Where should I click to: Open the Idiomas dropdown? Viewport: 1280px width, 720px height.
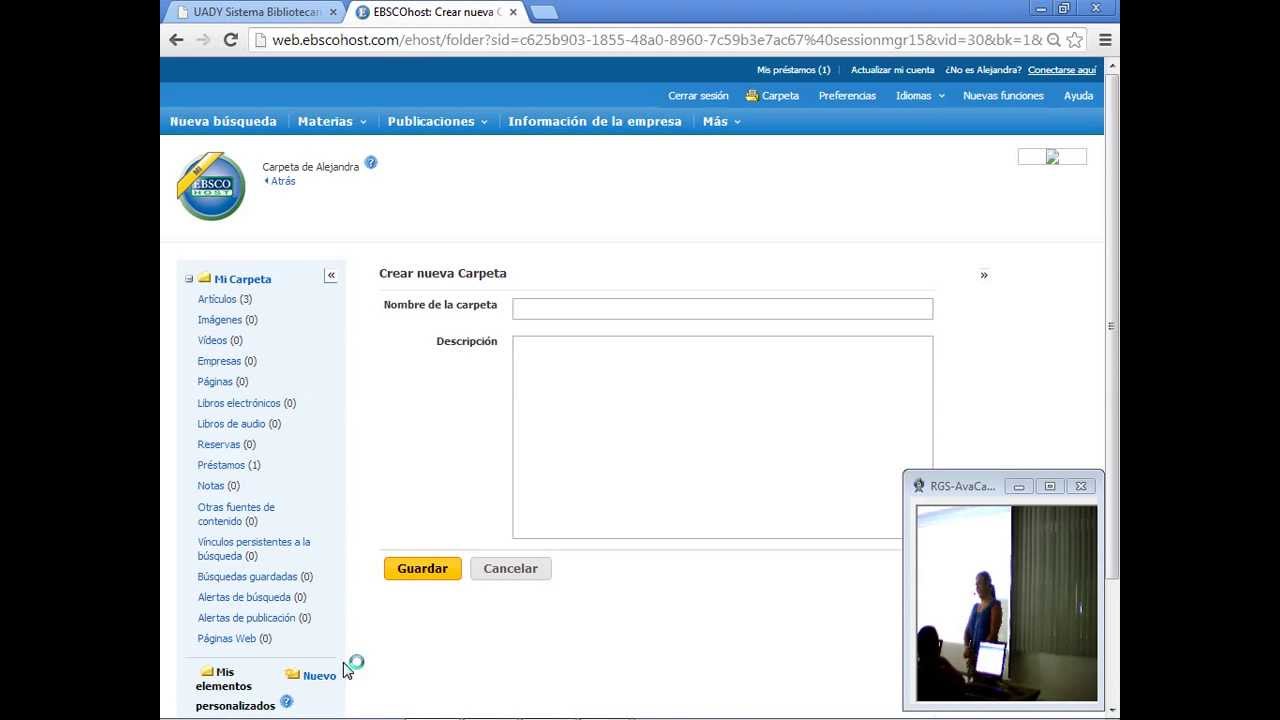click(920, 96)
